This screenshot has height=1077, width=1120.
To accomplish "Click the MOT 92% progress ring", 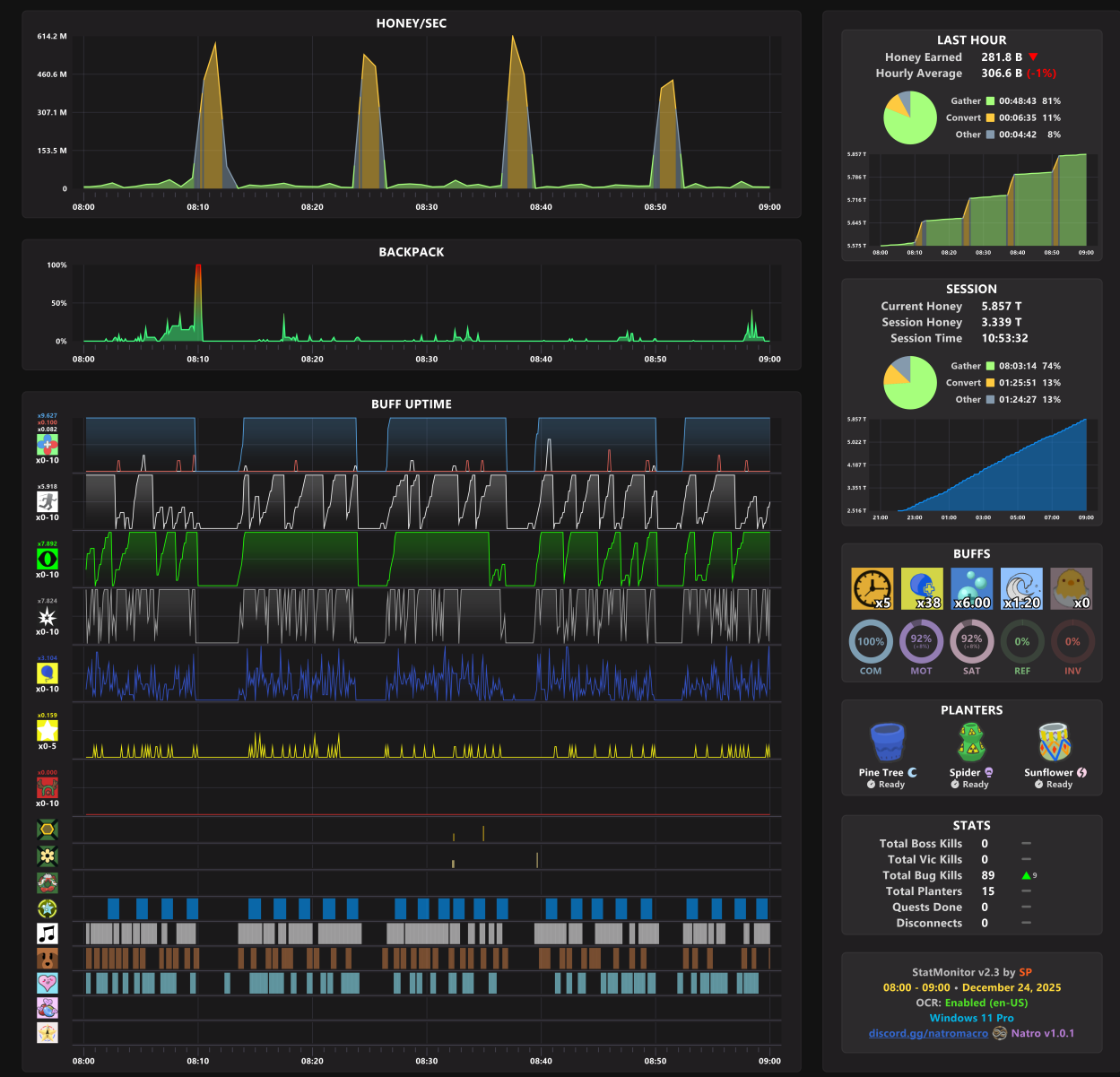I will [921, 641].
